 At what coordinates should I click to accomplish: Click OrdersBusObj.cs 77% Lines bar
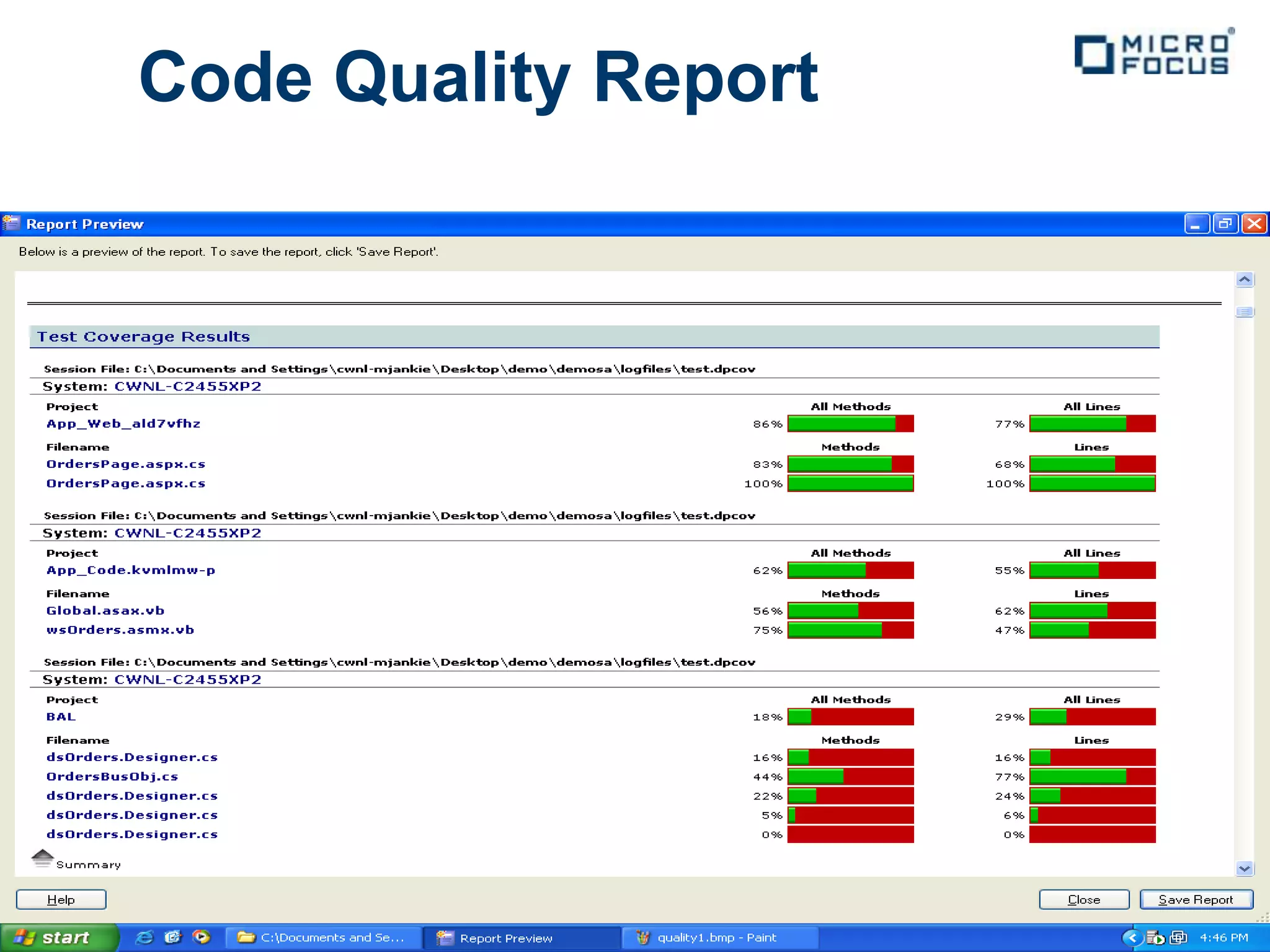(x=1093, y=777)
